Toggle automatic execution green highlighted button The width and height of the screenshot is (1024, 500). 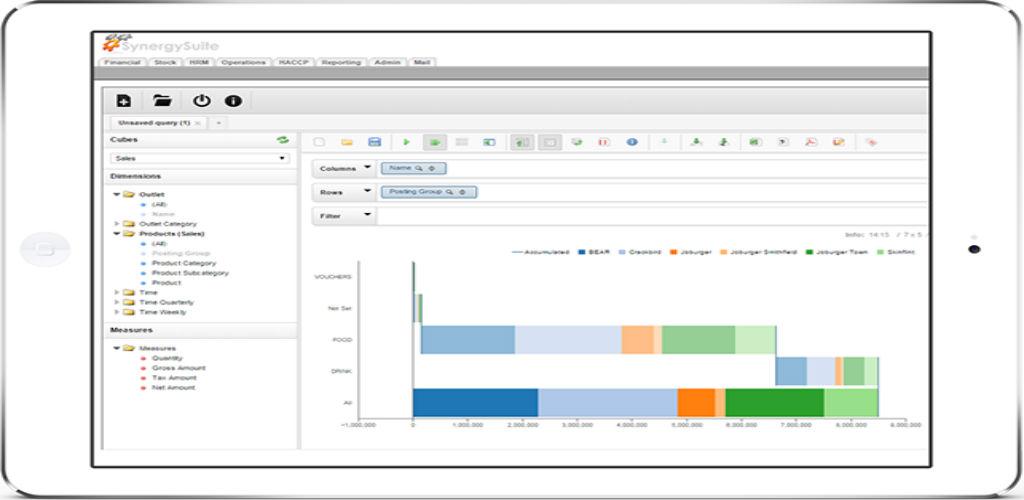tap(434, 142)
